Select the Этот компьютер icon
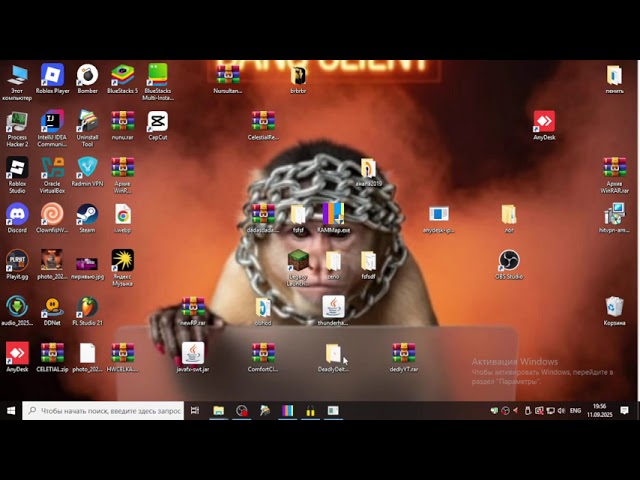 coord(17,82)
